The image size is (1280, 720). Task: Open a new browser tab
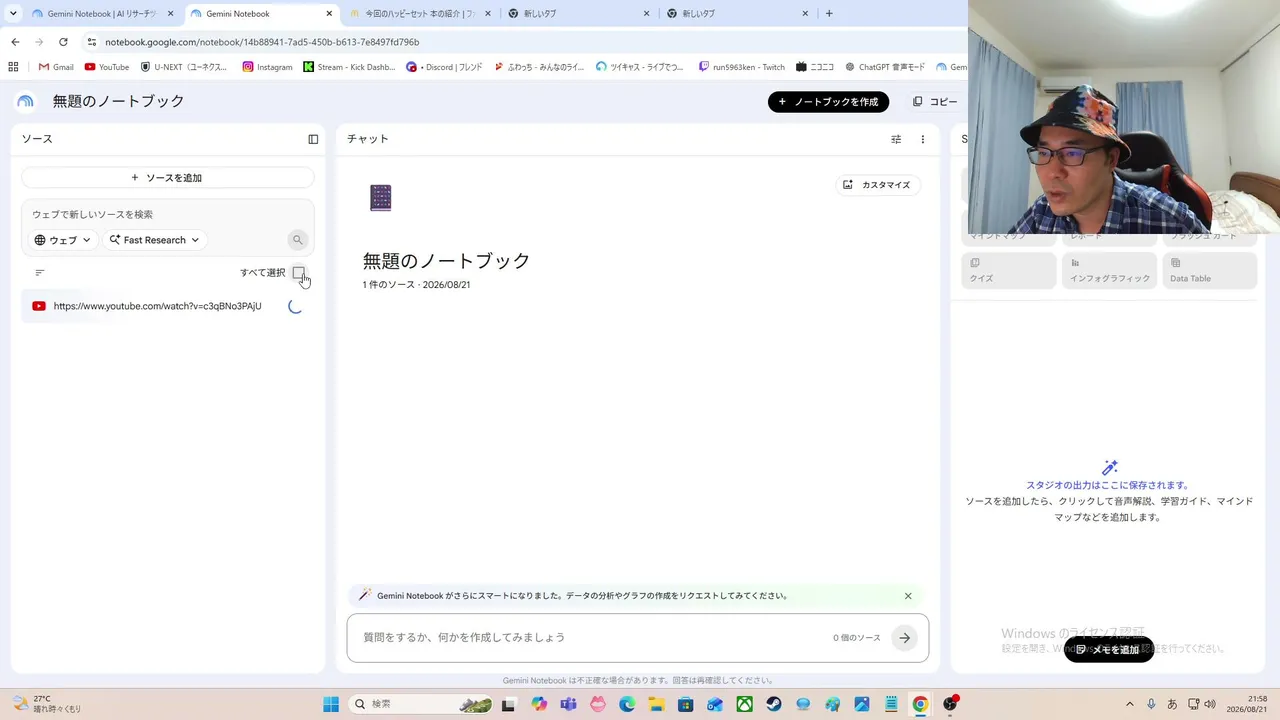point(829,14)
